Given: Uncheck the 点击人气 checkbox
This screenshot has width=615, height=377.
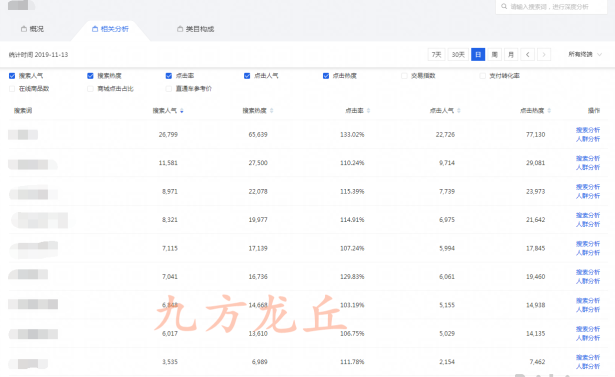Looking at the screenshot, I should (x=247, y=76).
